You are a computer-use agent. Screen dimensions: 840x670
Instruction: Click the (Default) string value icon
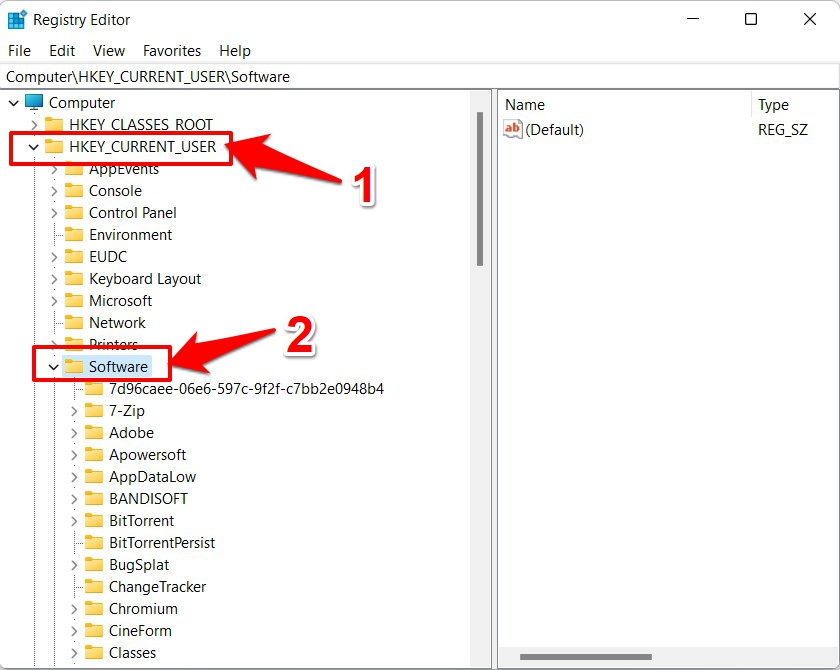coord(513,129)
